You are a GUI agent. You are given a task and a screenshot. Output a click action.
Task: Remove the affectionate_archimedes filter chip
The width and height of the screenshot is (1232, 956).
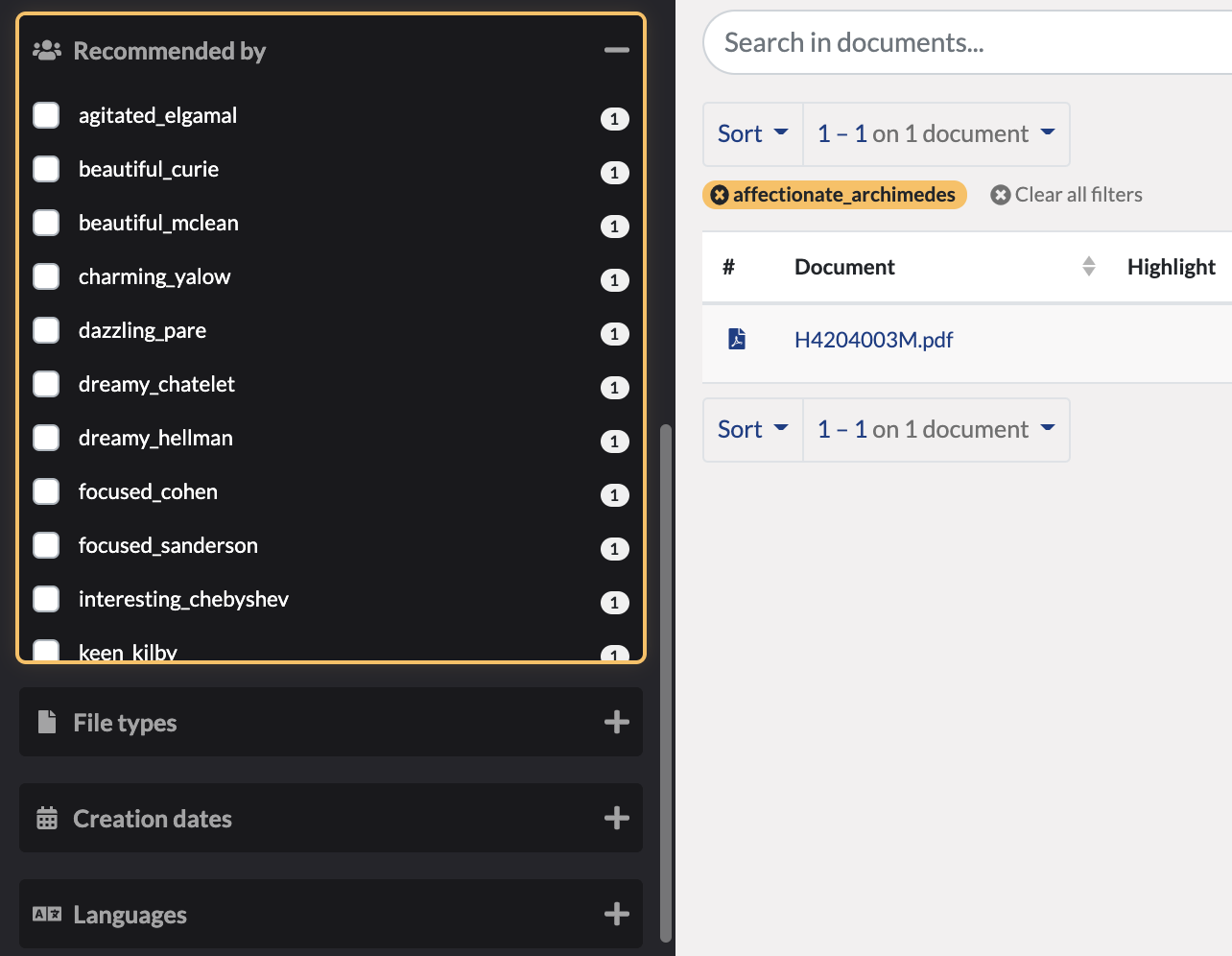click(720, 195)
